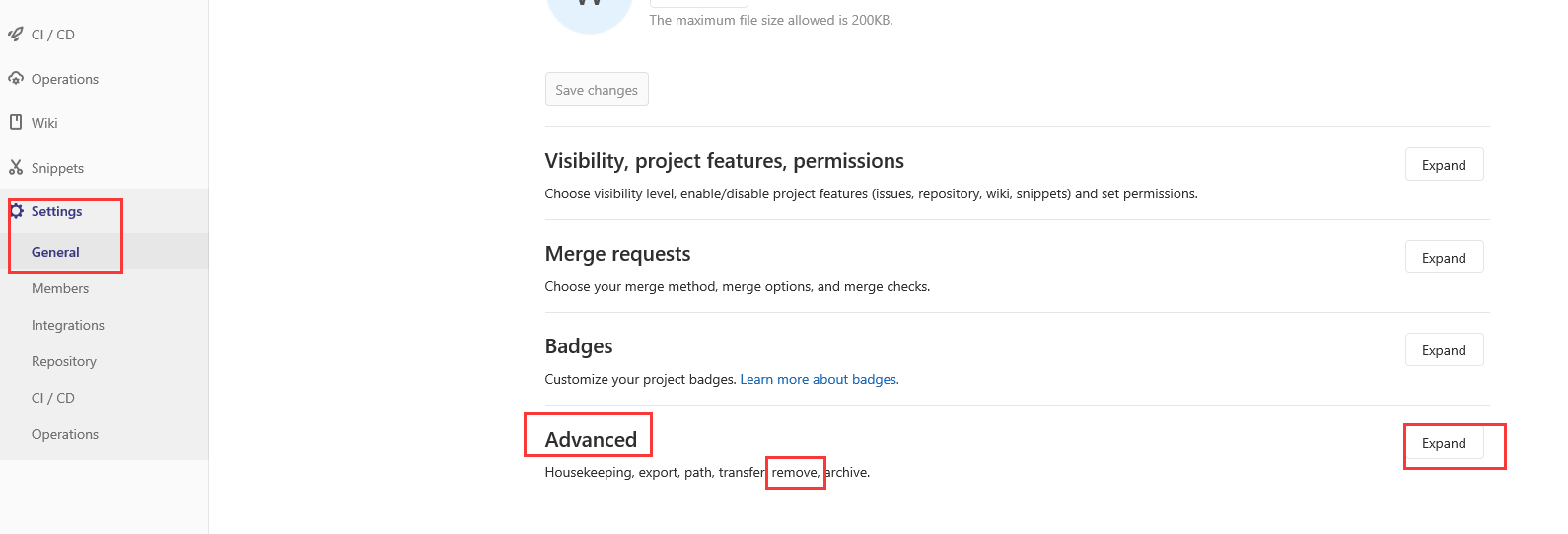
Task: Open Operations under Settings submenu
Action: 65,434
